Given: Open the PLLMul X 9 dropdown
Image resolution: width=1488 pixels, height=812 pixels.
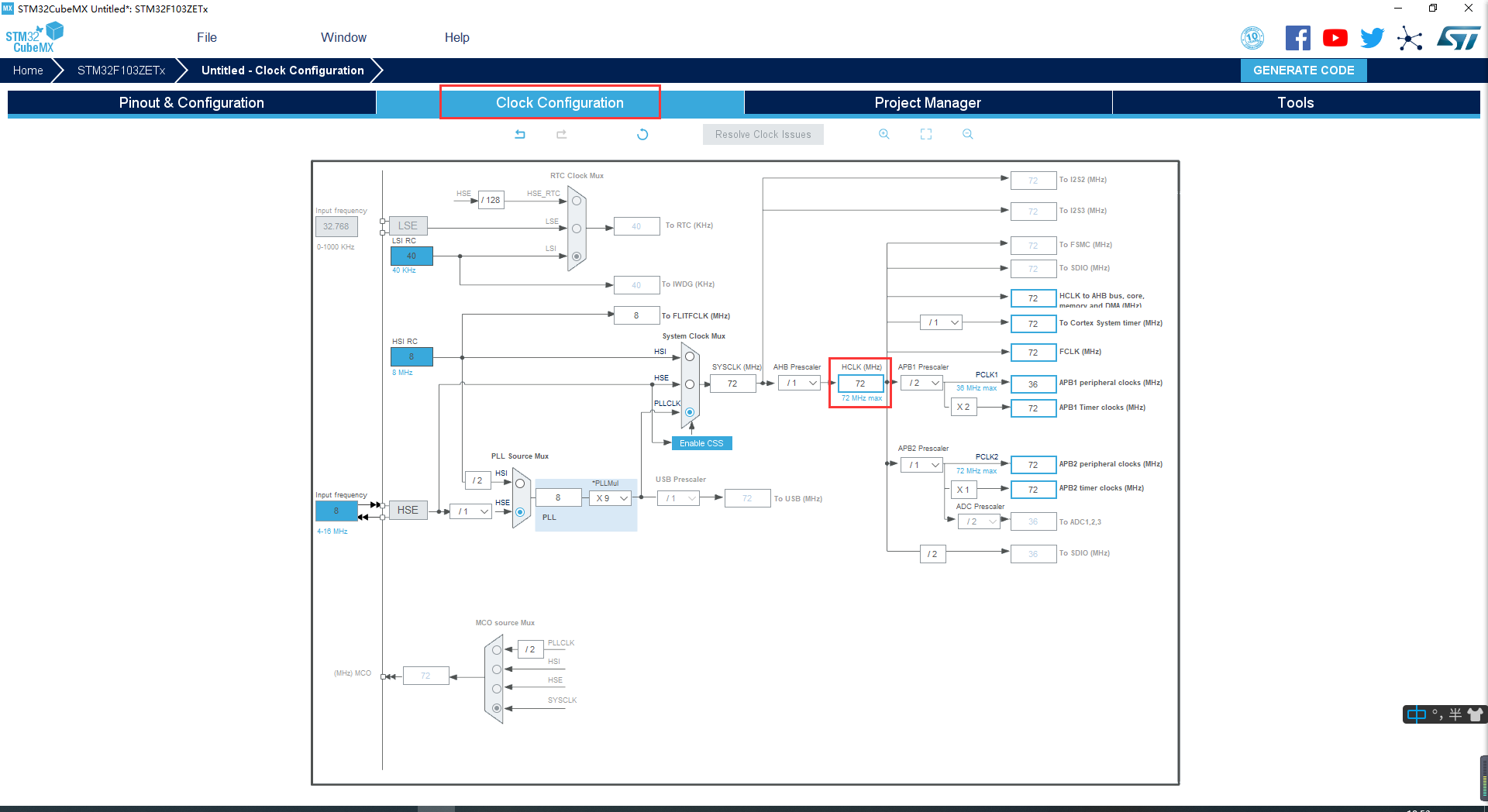Looking at the screenshot, I should [x=611, y=498].
